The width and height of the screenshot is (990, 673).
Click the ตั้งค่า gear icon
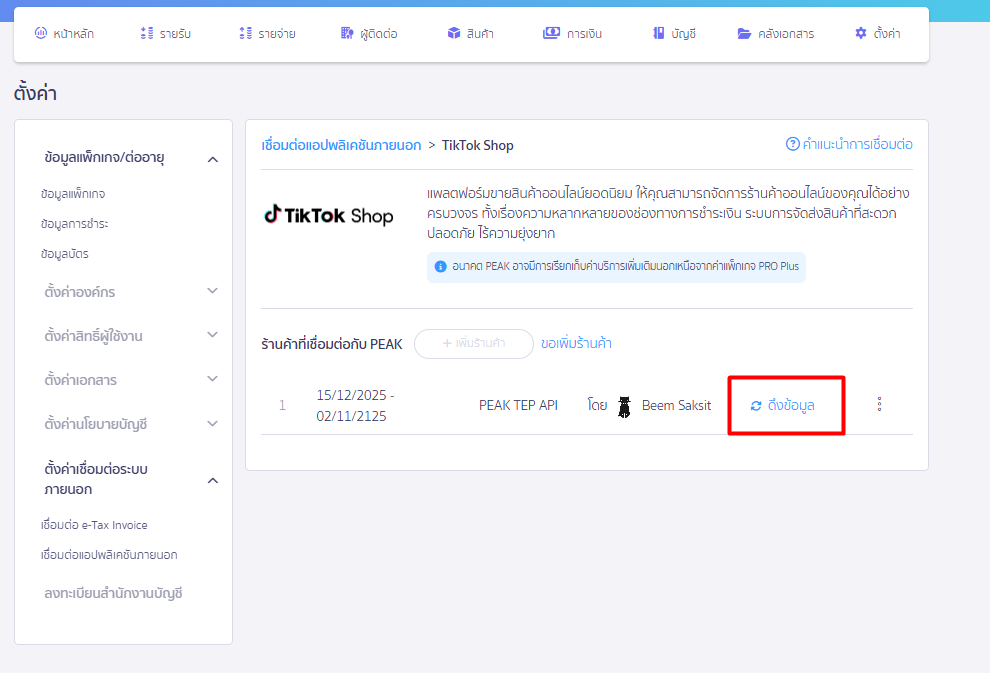[861, 33]
